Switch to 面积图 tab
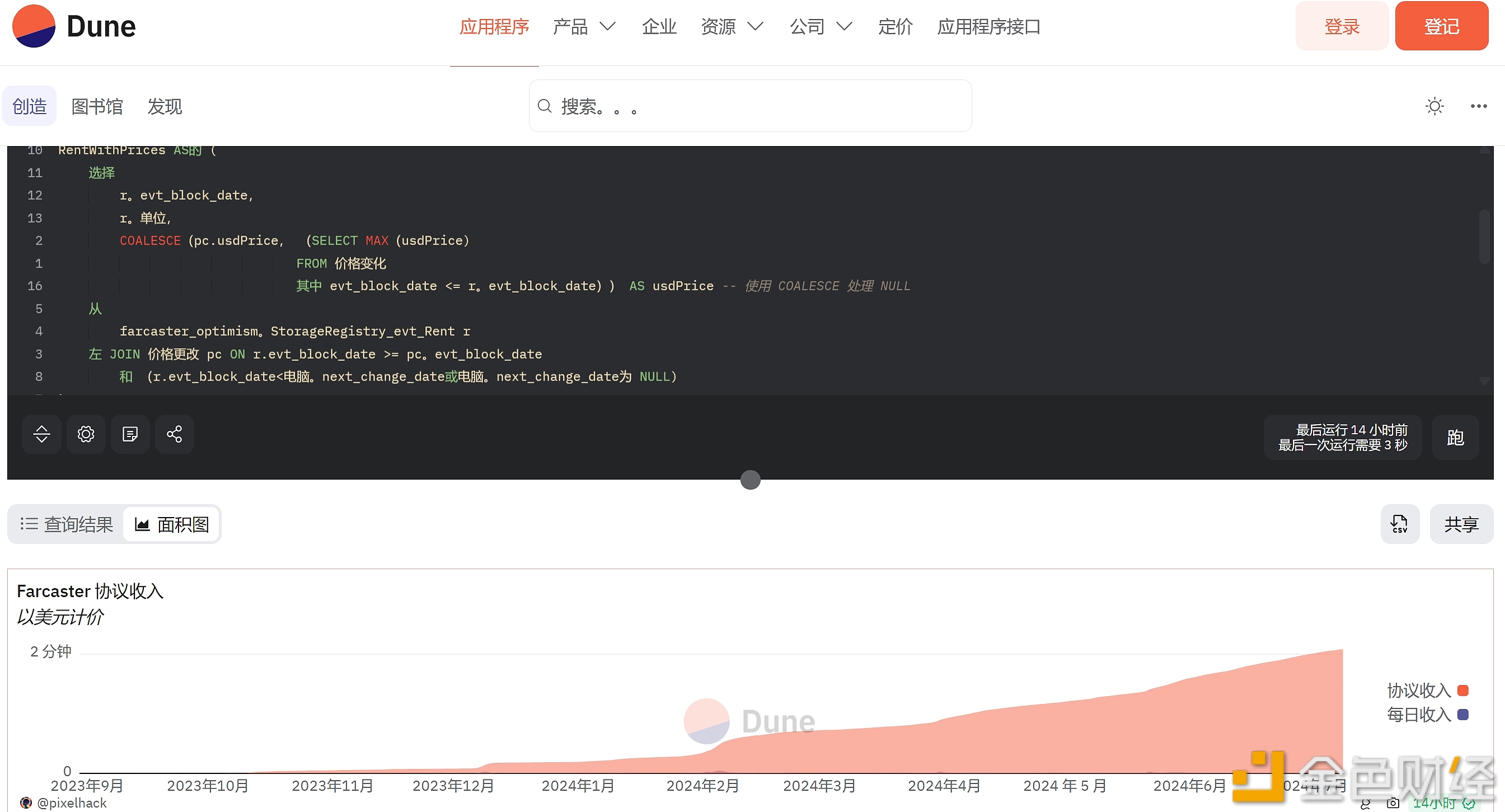Viewport: 1505px width, 812px height. (171, 524)
